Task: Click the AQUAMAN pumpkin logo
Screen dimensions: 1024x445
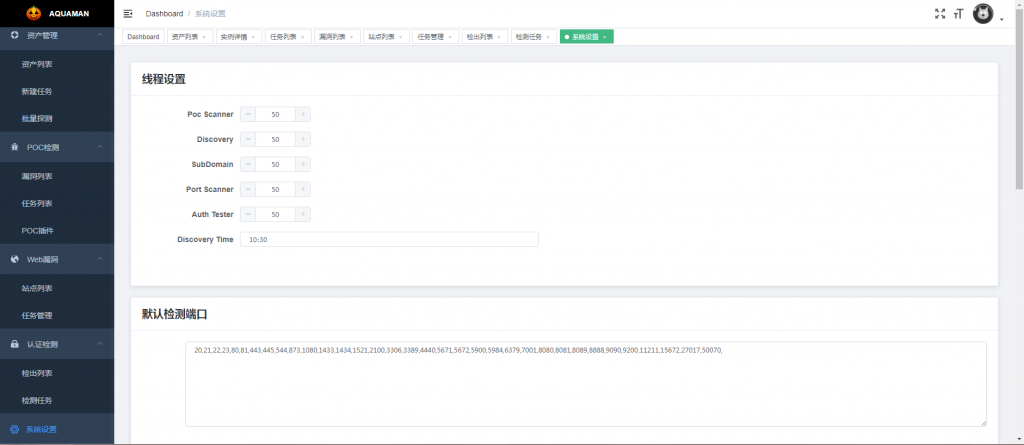Action: pos(33,13)
